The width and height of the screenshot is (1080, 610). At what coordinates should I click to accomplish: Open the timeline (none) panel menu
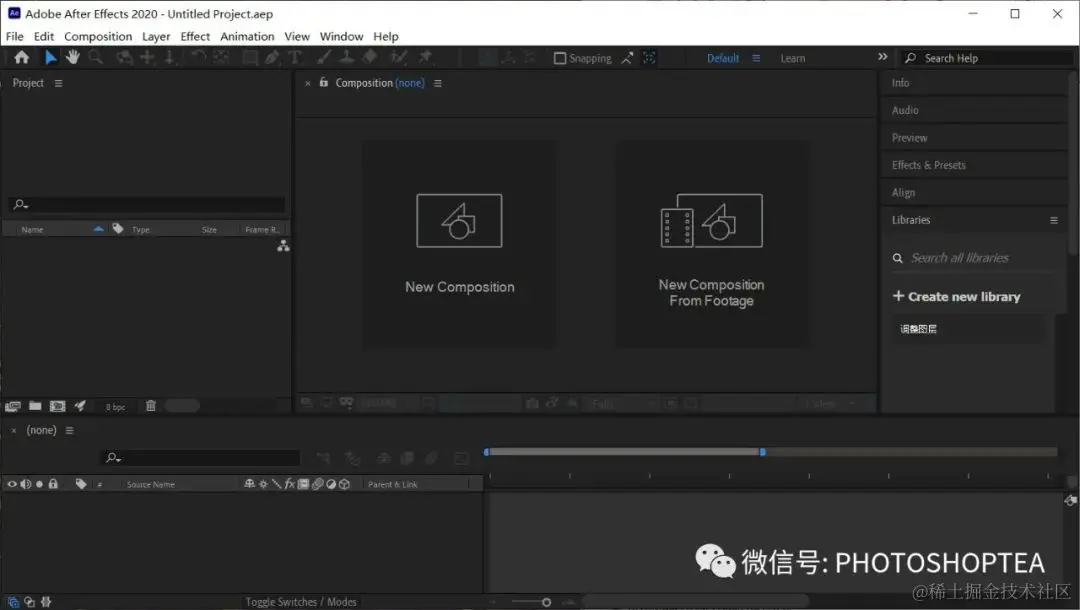[69, 430]
